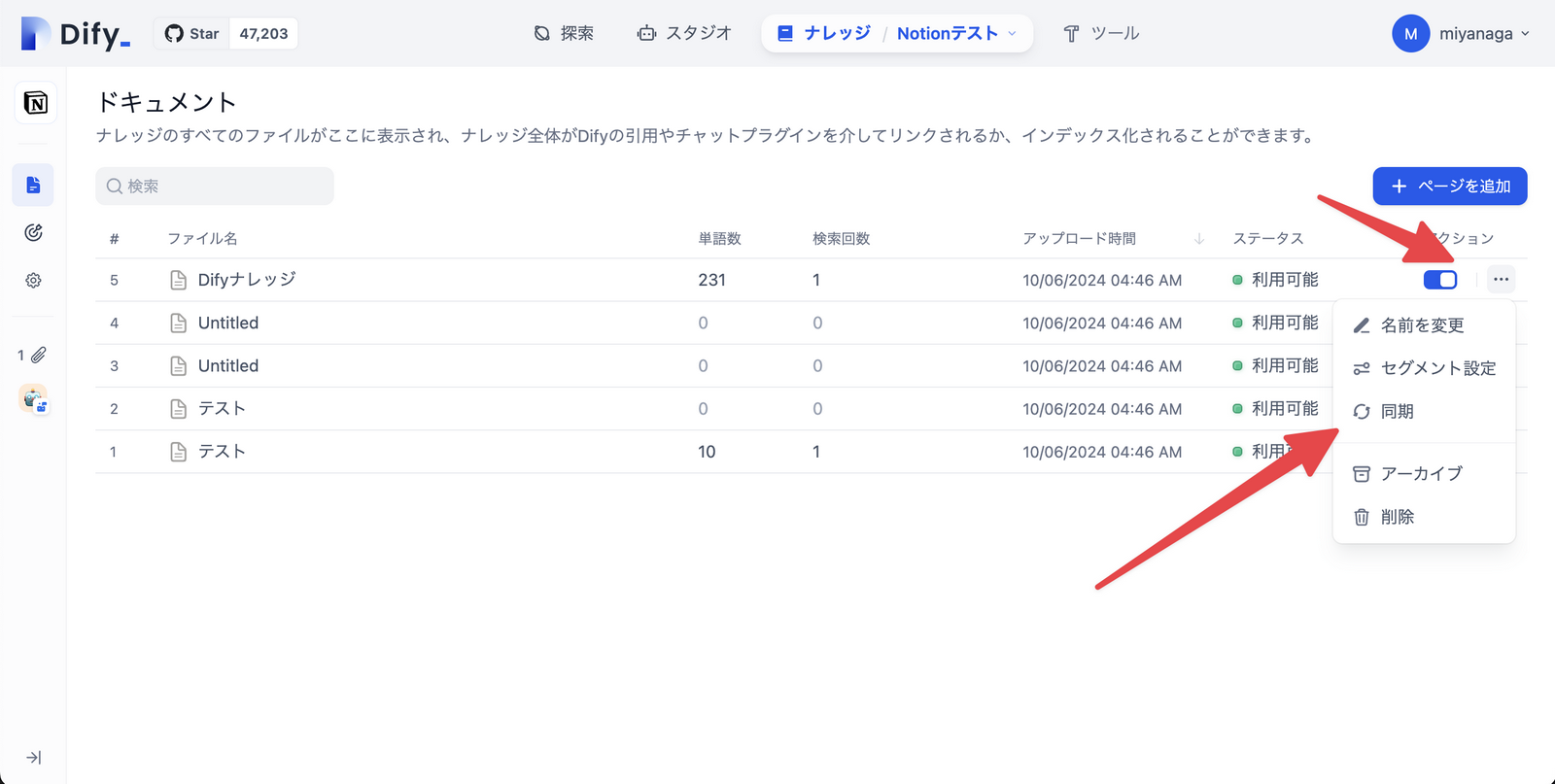Click the 利用可能 status in row 3
Image resolution: width=1555 pixels, height=784 pixels.
coord(1275,365)
